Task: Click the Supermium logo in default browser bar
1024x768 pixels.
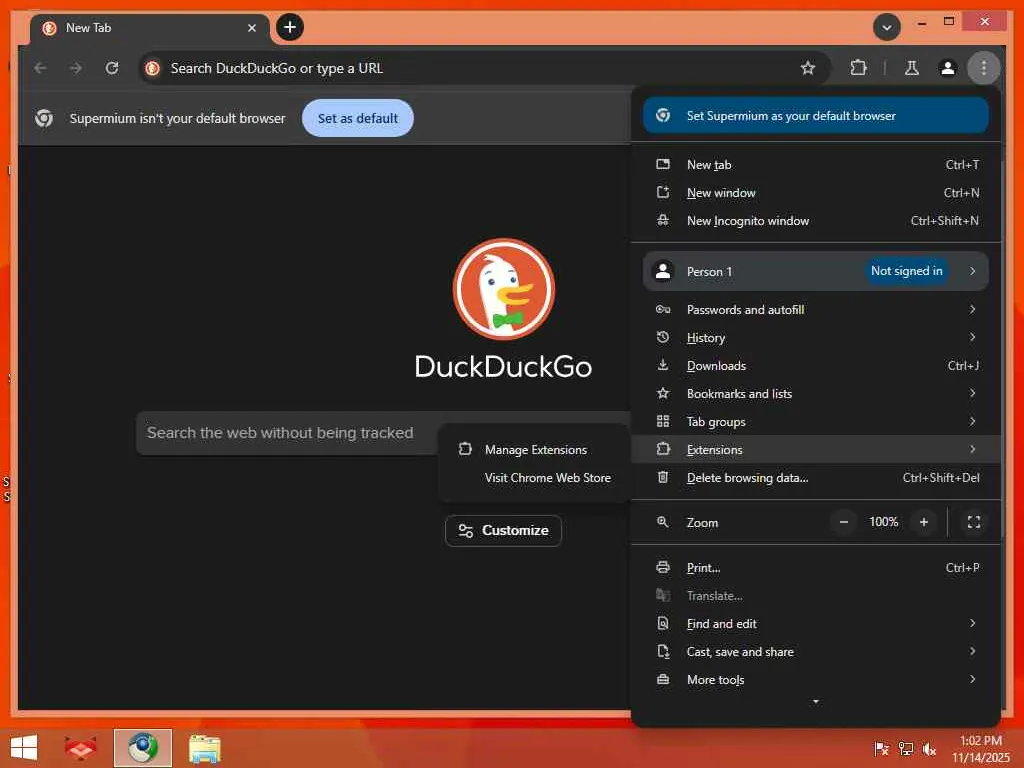Action: tap(44, 118)
